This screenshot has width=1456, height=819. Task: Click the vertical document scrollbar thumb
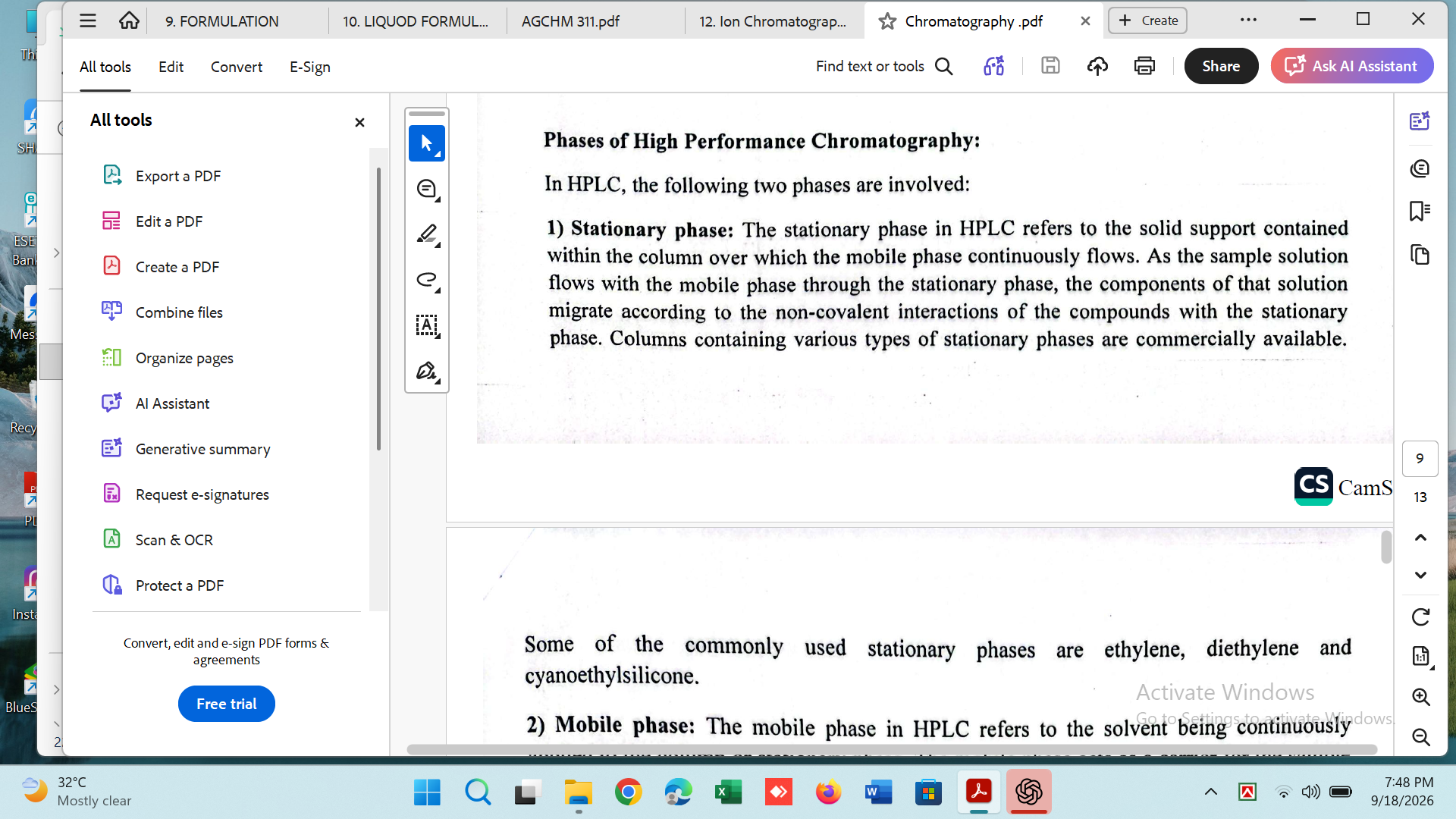1386,547
